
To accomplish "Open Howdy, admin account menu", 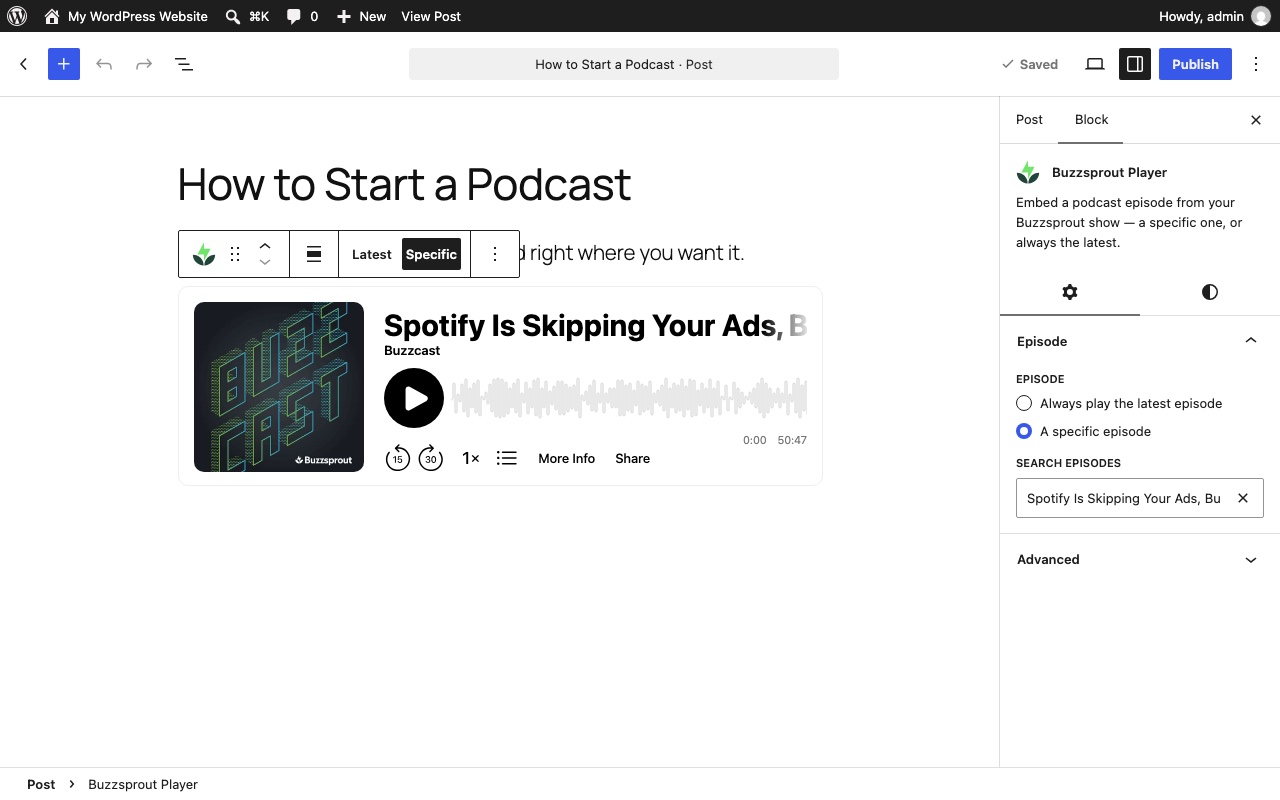I will 1214,16.
